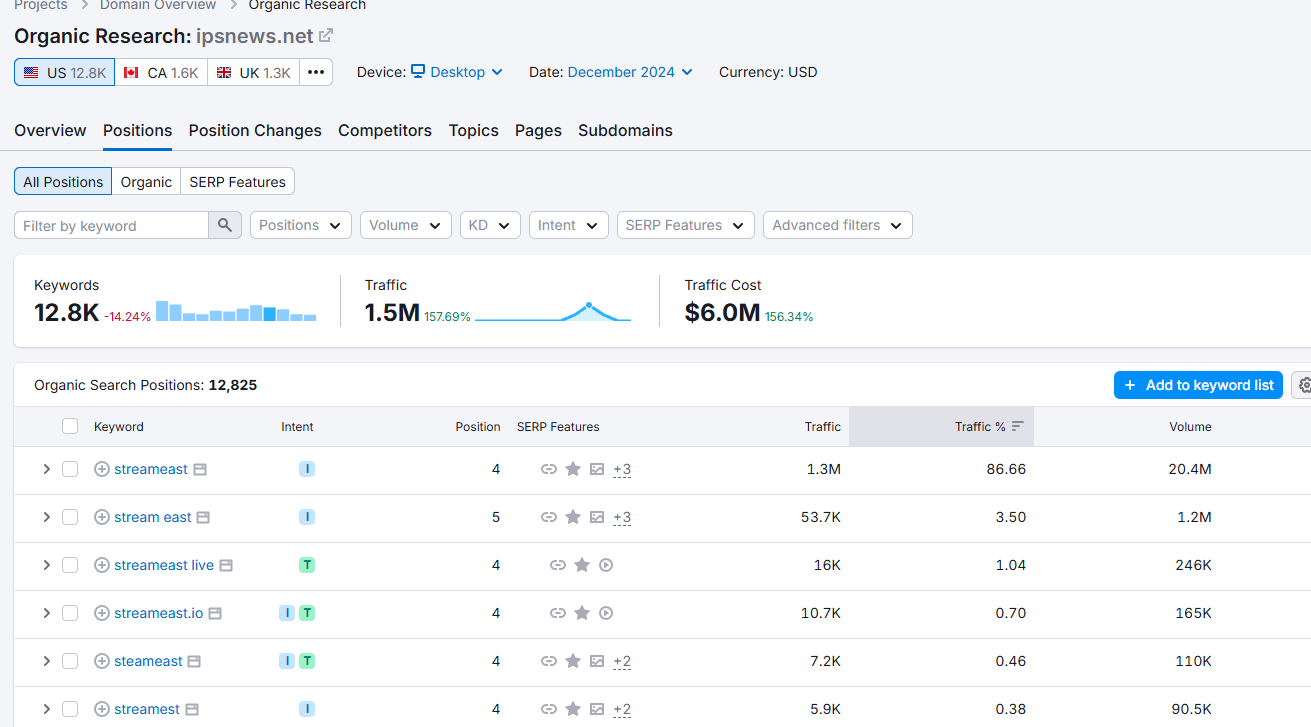Check the streameast row checkbox
This screenshot has width=1311, height=727.
pyautogui.click(x=70, y=469)
